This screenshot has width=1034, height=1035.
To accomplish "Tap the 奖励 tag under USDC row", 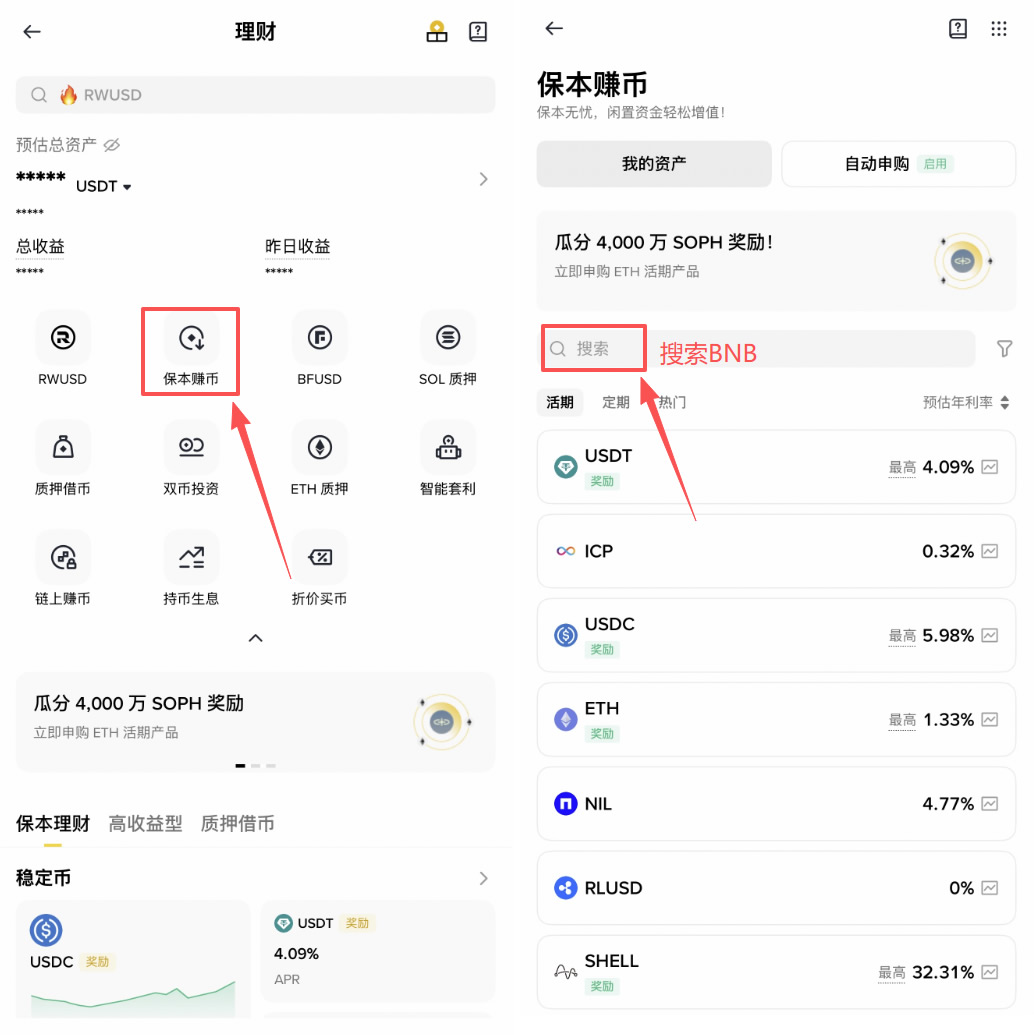I will pyautogui.click(x=602, y=650).
